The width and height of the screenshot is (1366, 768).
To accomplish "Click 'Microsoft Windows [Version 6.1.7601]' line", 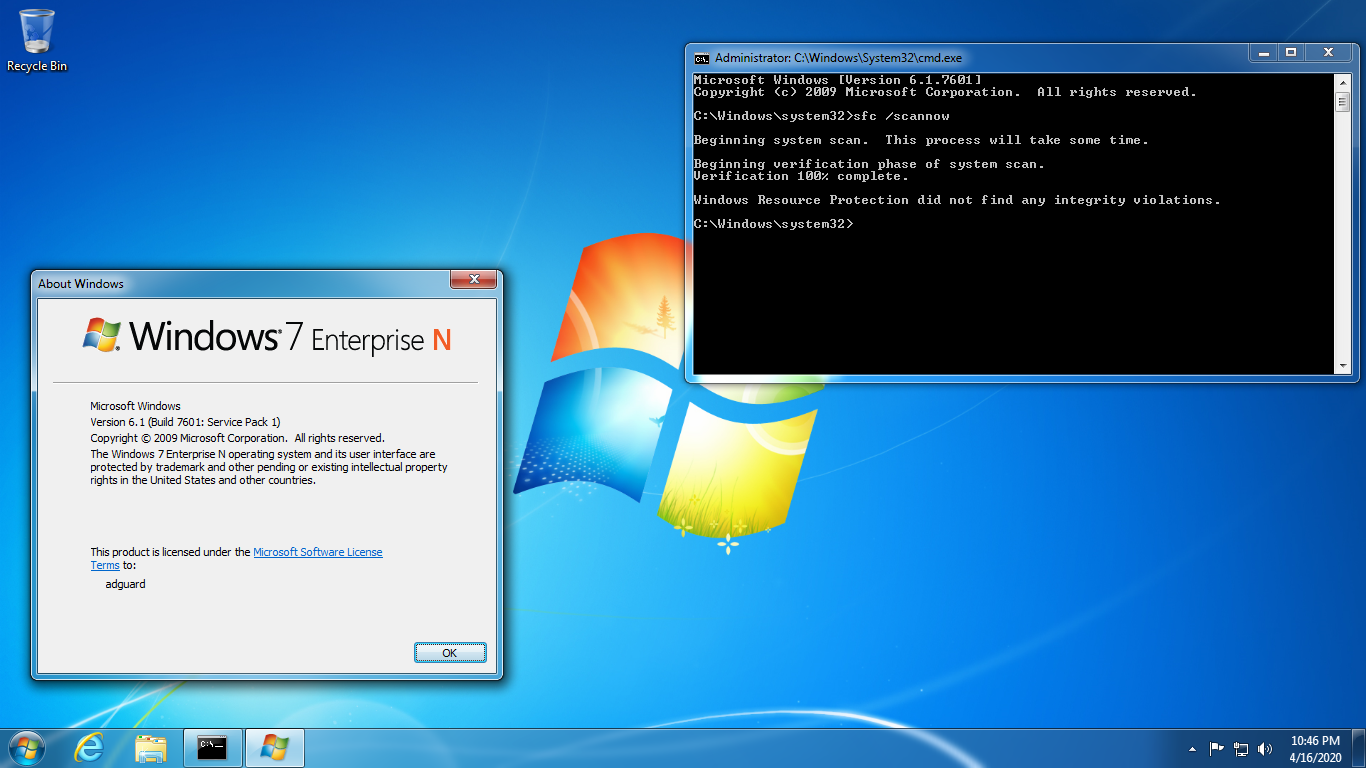I will click(837, 80).
